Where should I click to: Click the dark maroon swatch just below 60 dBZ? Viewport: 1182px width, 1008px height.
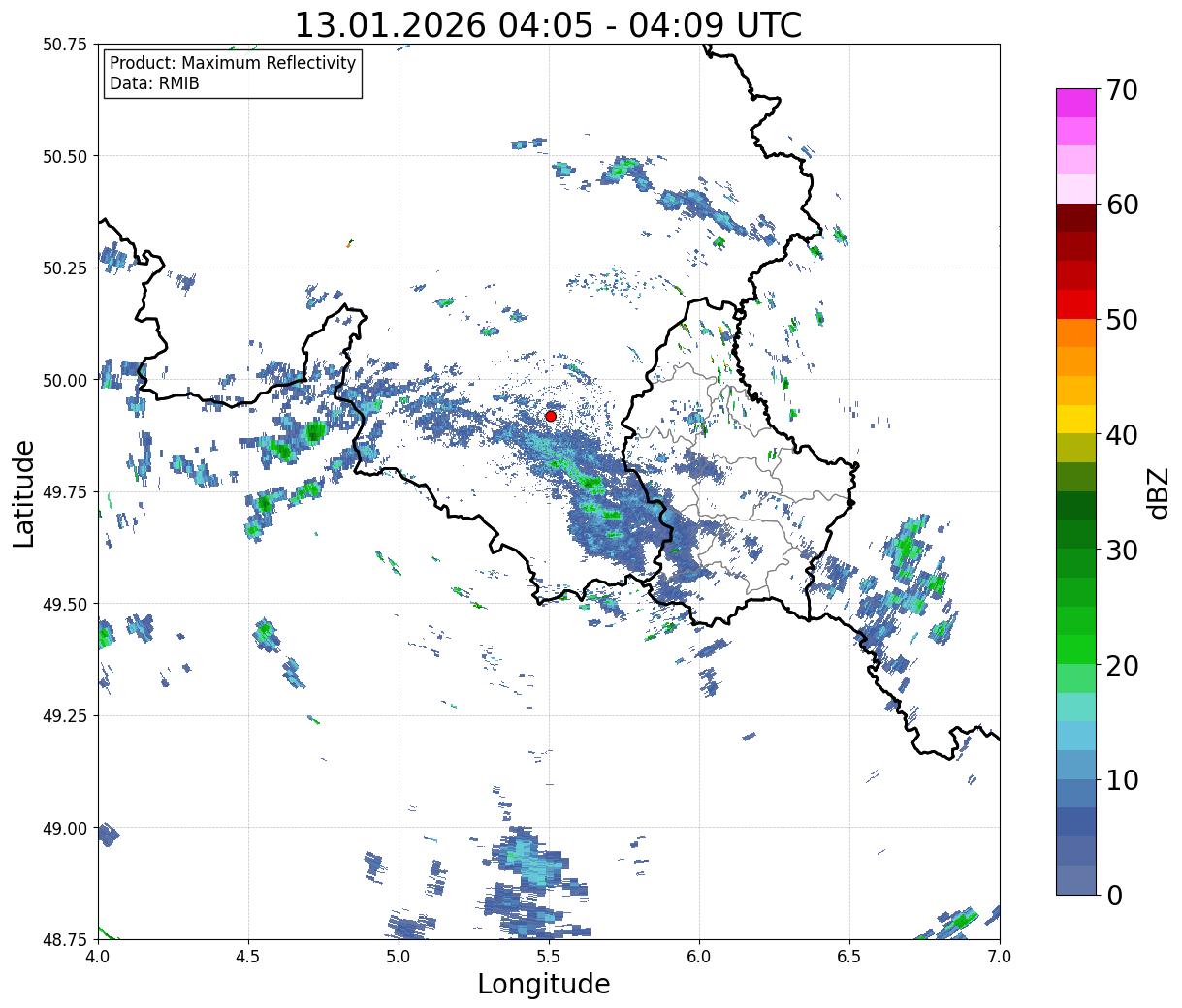coord(1076,218)
